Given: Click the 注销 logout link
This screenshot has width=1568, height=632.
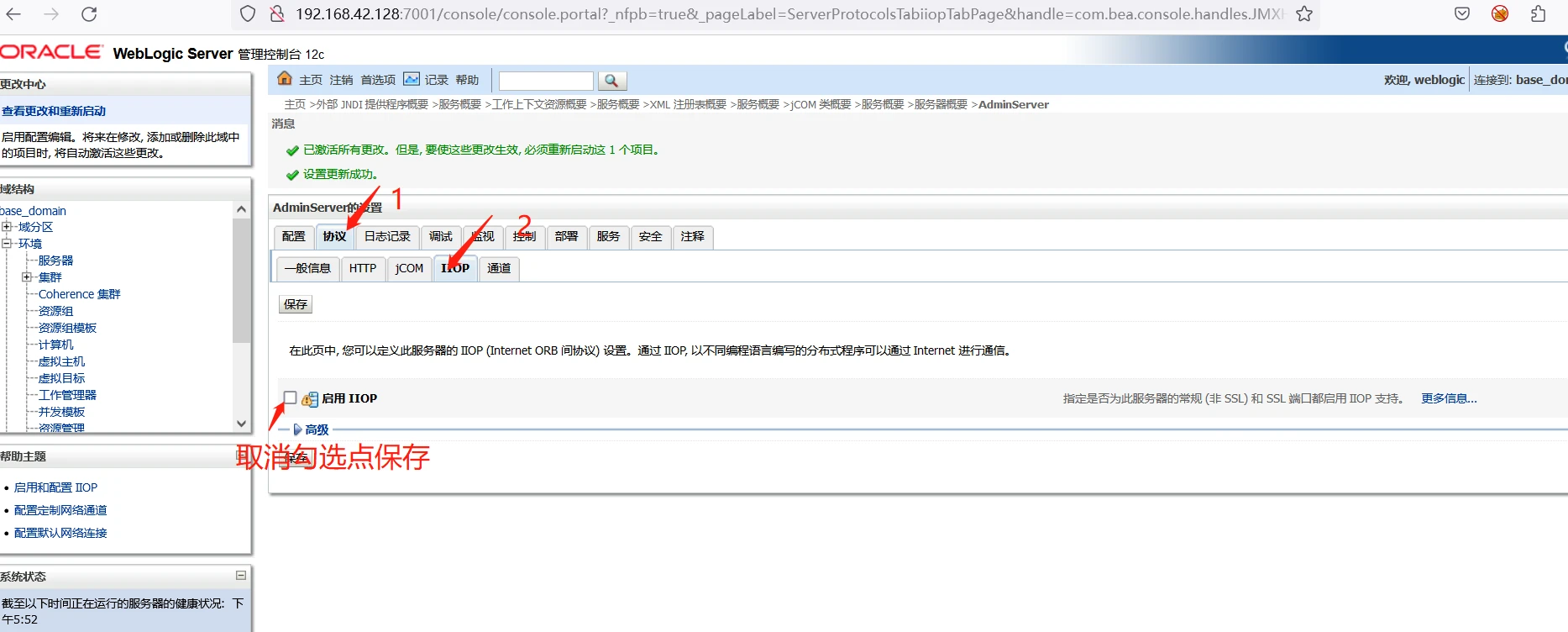Looking at the screenshot, I should tap(342, 80).
